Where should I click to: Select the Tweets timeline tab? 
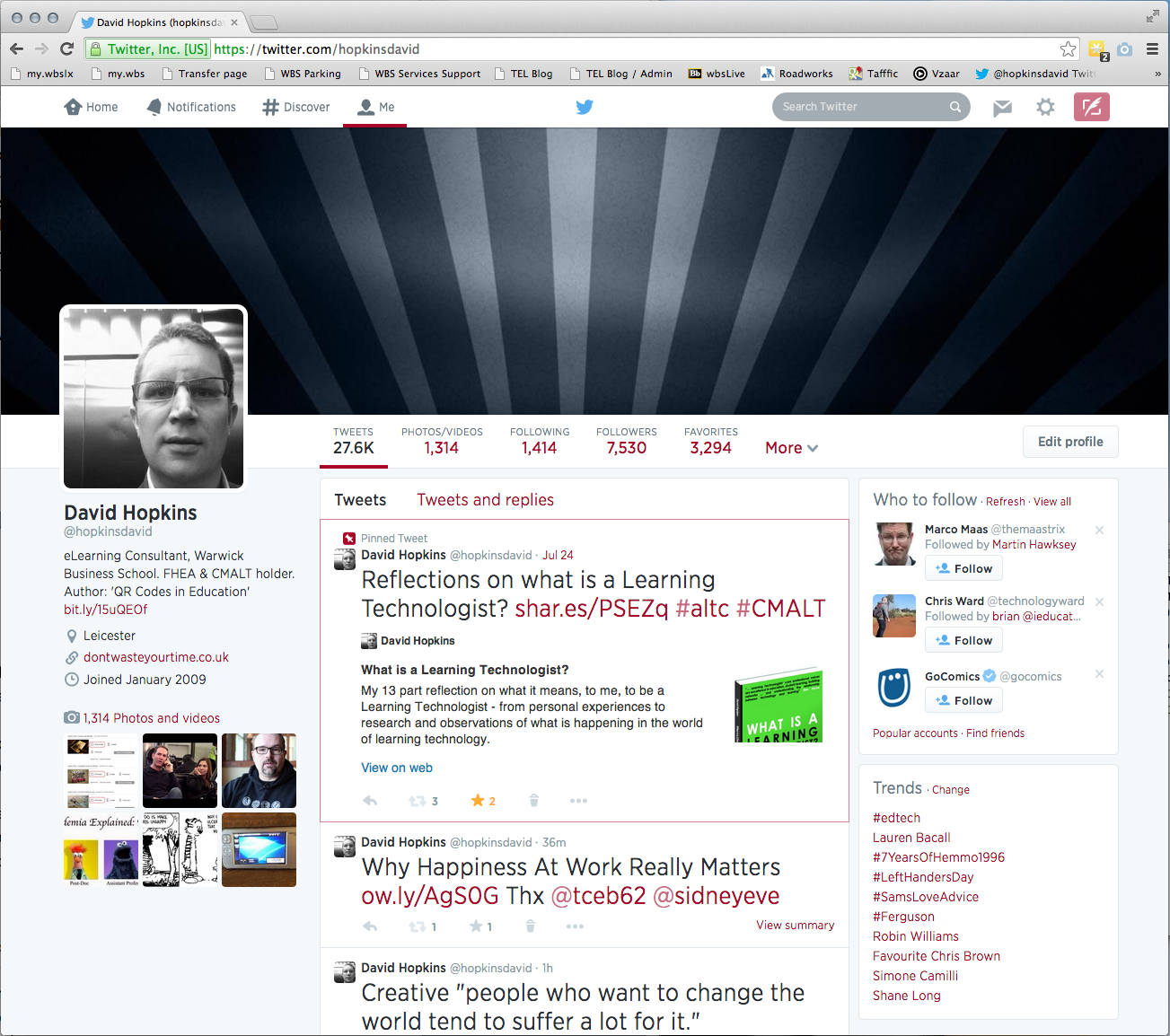tap(360, 500)
